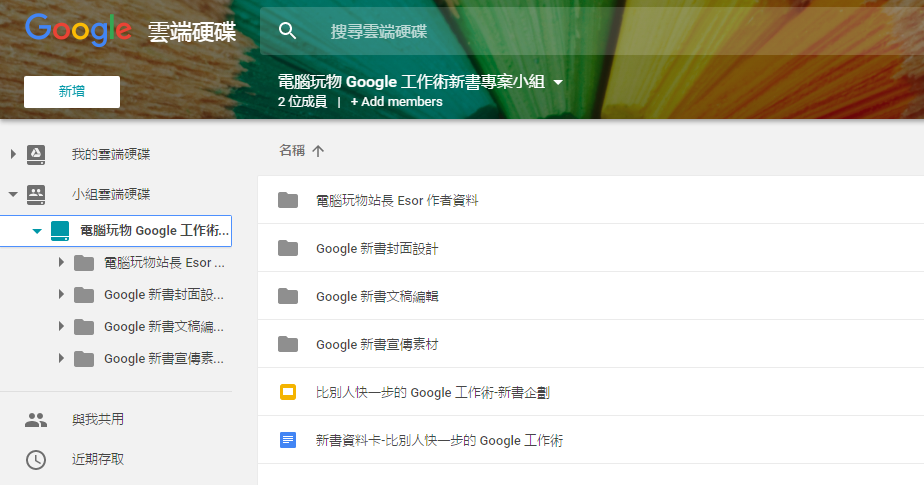Screen dimensions: 924x485
Task: Select Google 新書文稿編輯 folder name
Action: tap(377, 296)
